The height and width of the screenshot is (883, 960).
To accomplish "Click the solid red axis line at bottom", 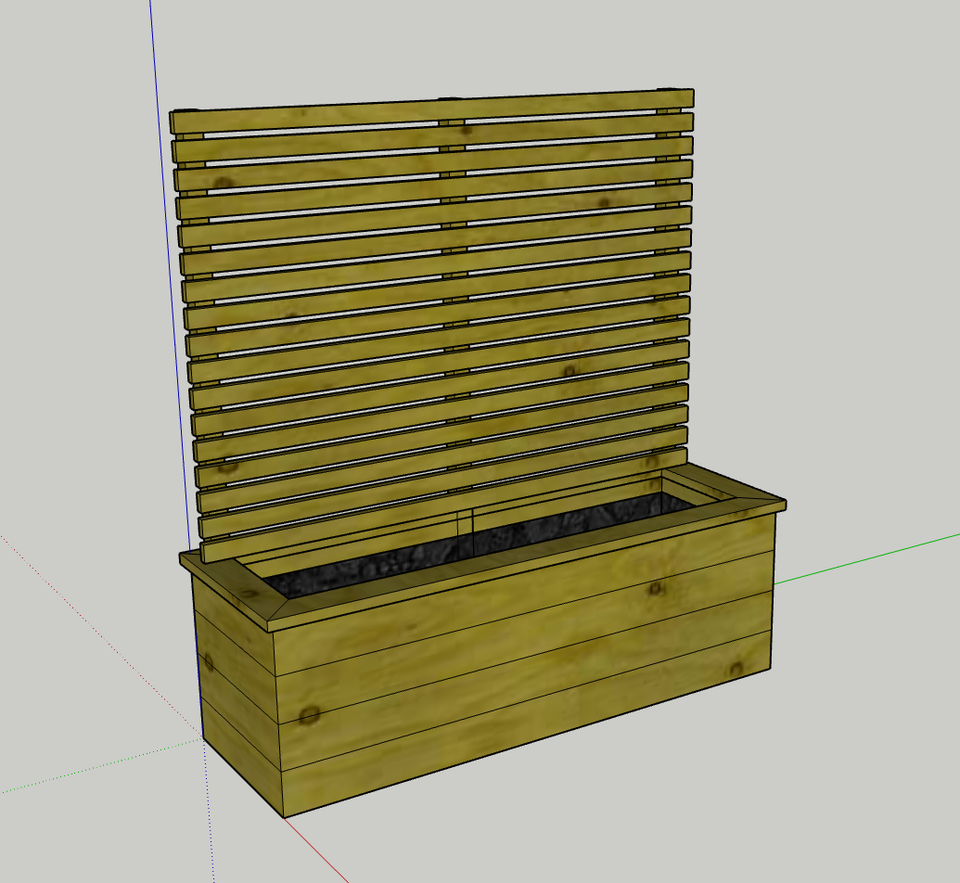I will tap(317, 850).
